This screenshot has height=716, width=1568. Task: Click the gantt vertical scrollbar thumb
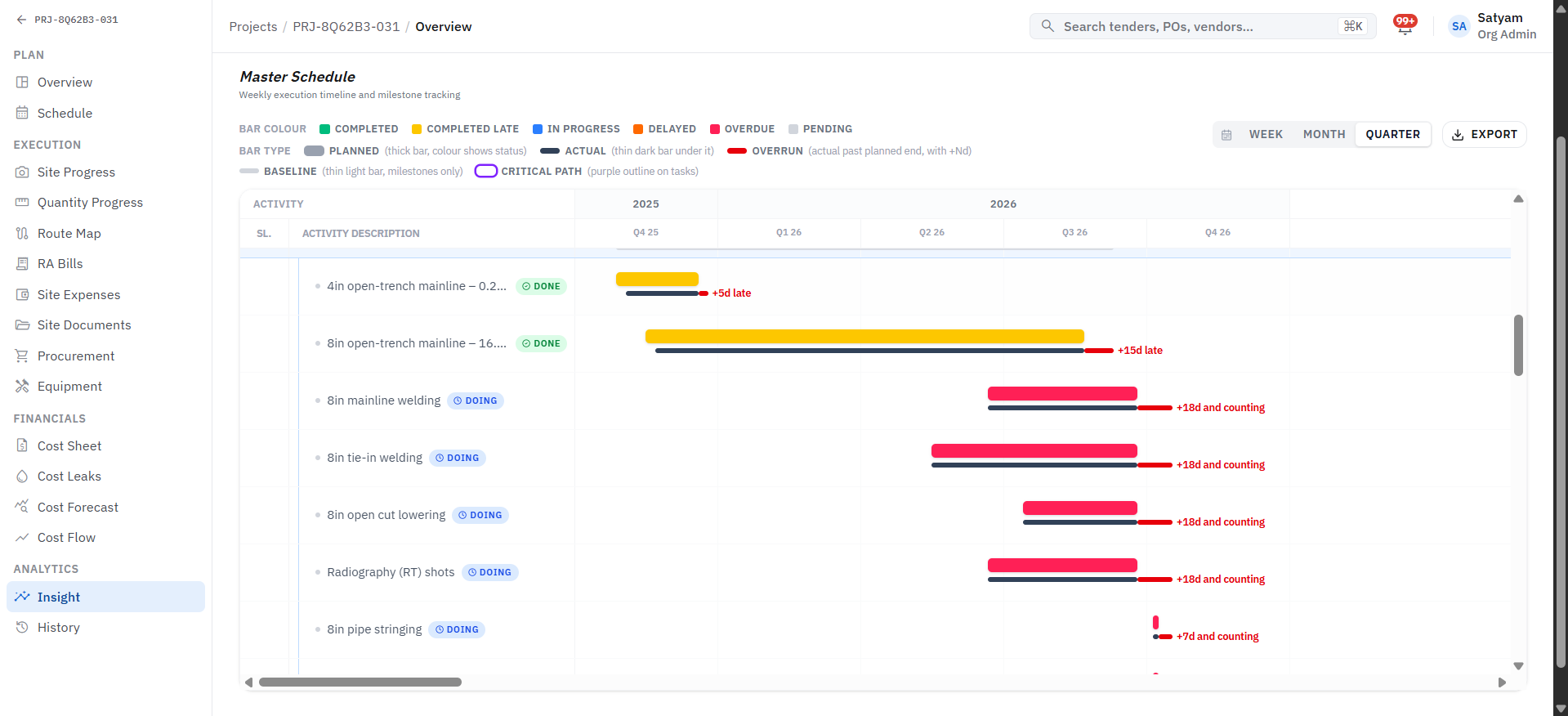(x=1518, y=345)
